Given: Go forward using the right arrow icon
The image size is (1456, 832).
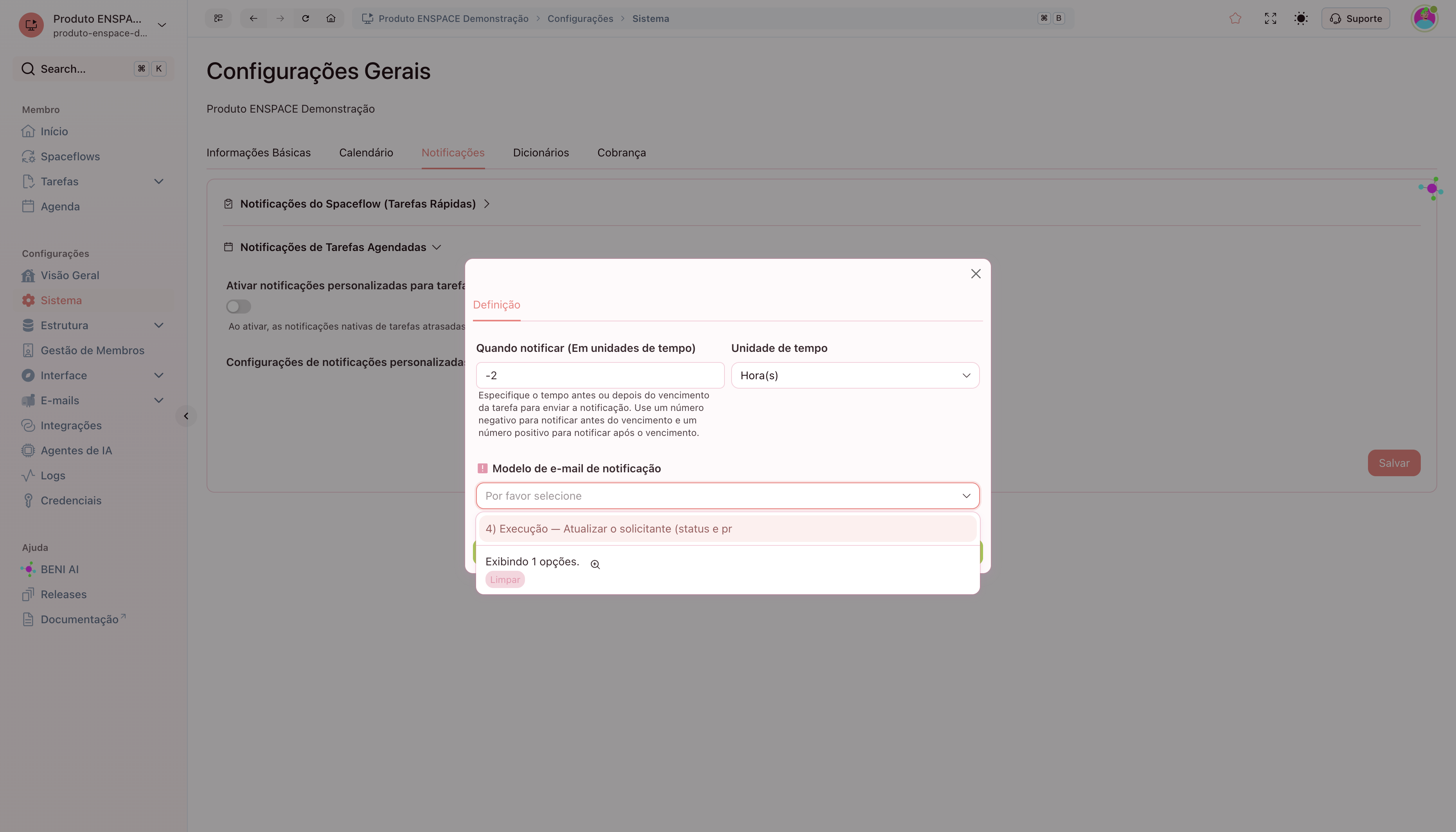Looking at the screenshot, I should [280, 18].
